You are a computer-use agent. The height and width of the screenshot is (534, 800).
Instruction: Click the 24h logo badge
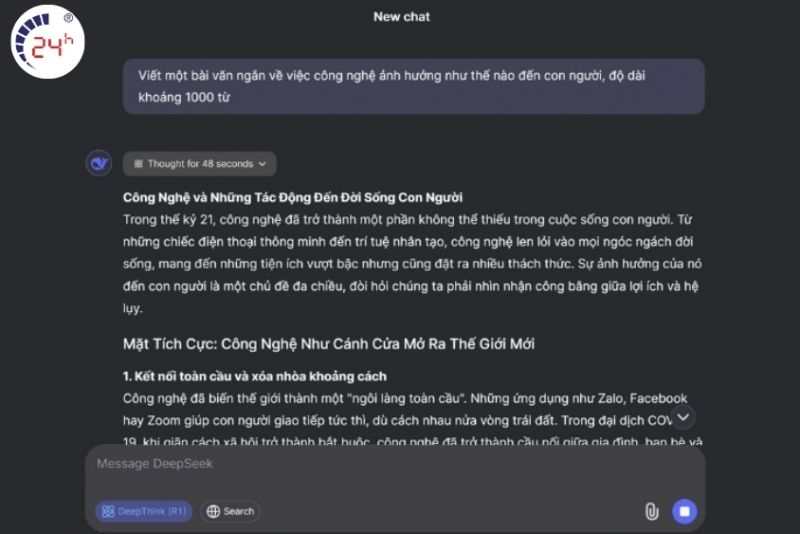coord(47,42)
